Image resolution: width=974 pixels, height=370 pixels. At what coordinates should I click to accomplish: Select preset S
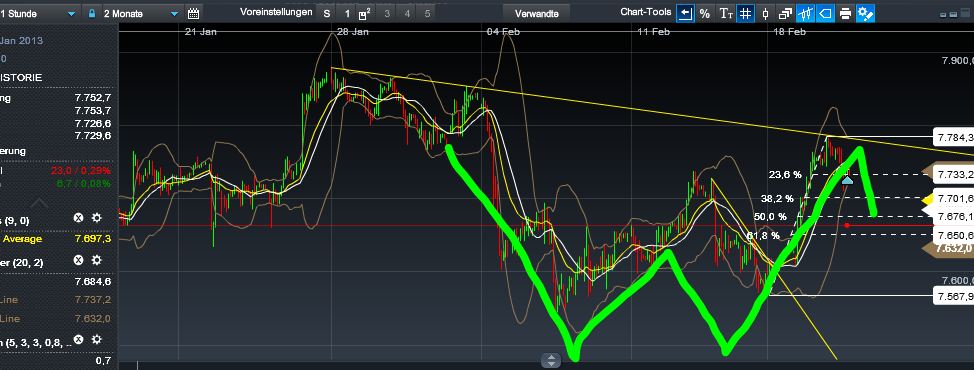point(327,13)
